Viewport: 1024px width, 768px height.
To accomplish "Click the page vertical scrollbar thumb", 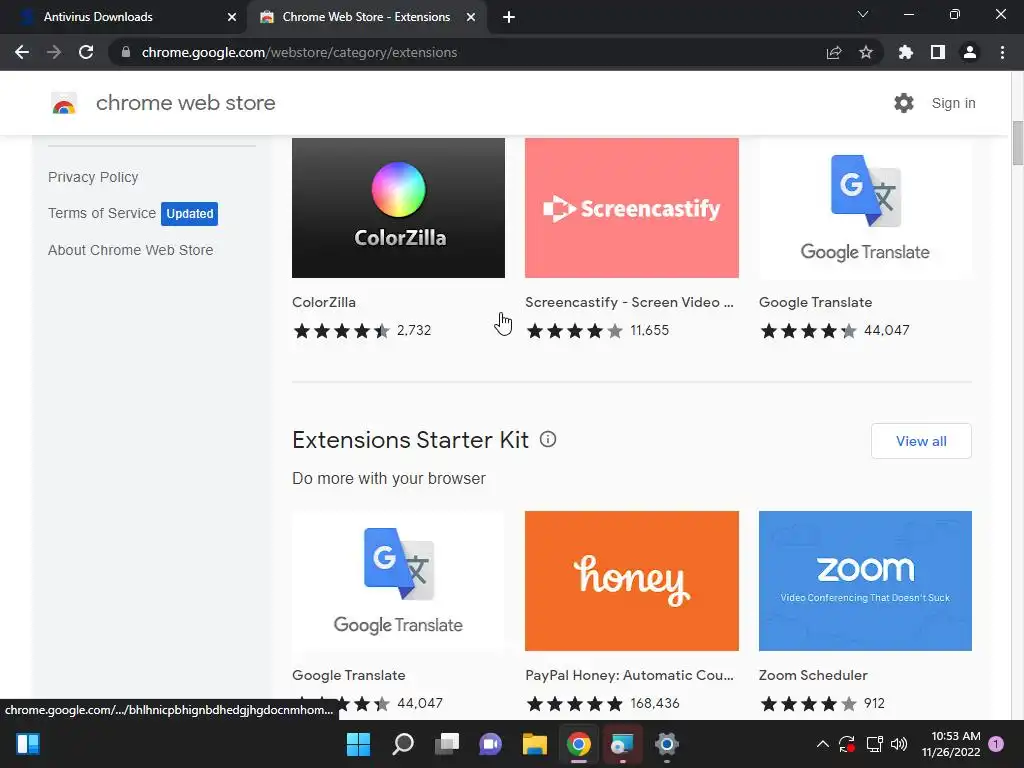I will tap(1017, 144).
